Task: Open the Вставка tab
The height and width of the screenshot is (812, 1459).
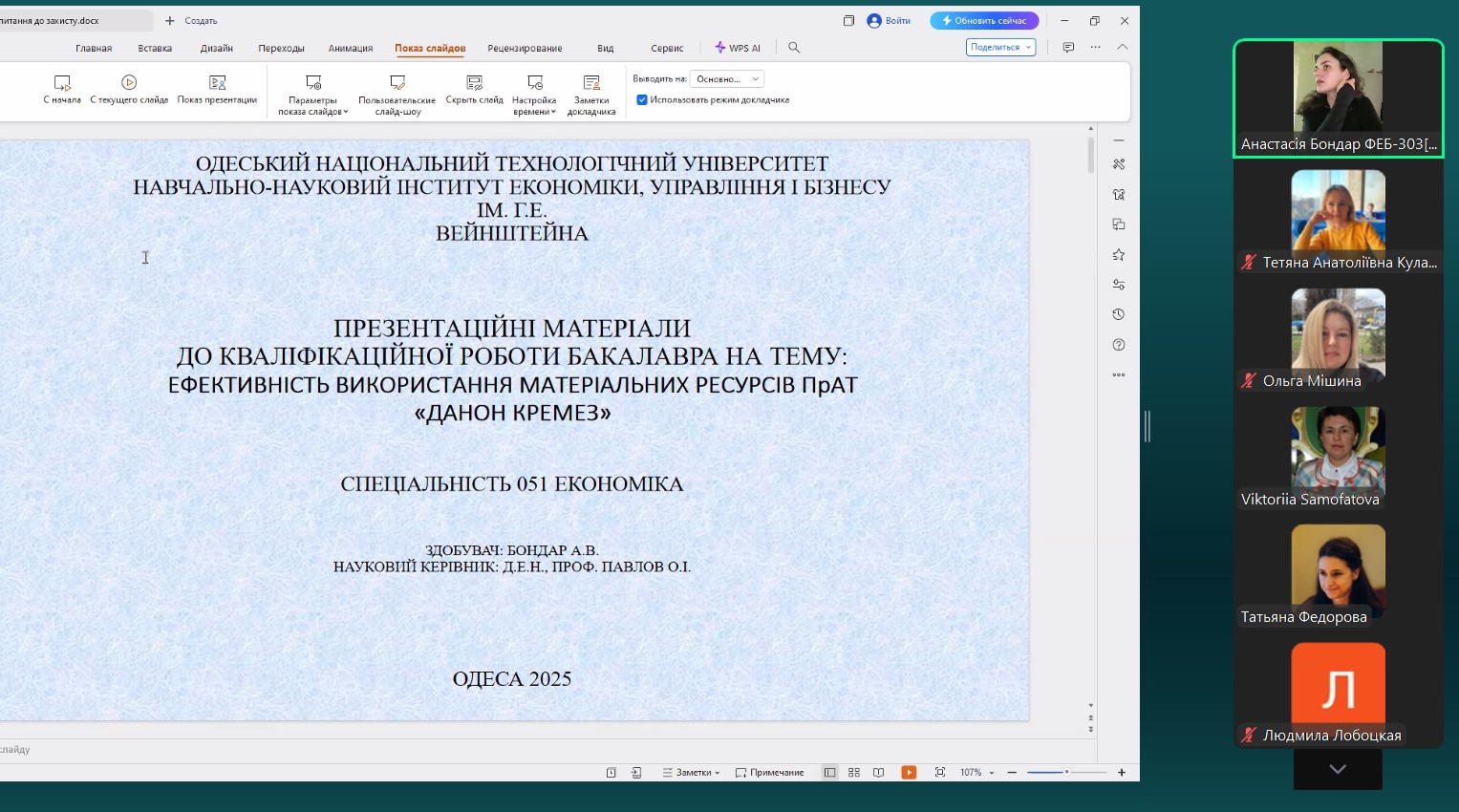Action: (x=155, y=48)
